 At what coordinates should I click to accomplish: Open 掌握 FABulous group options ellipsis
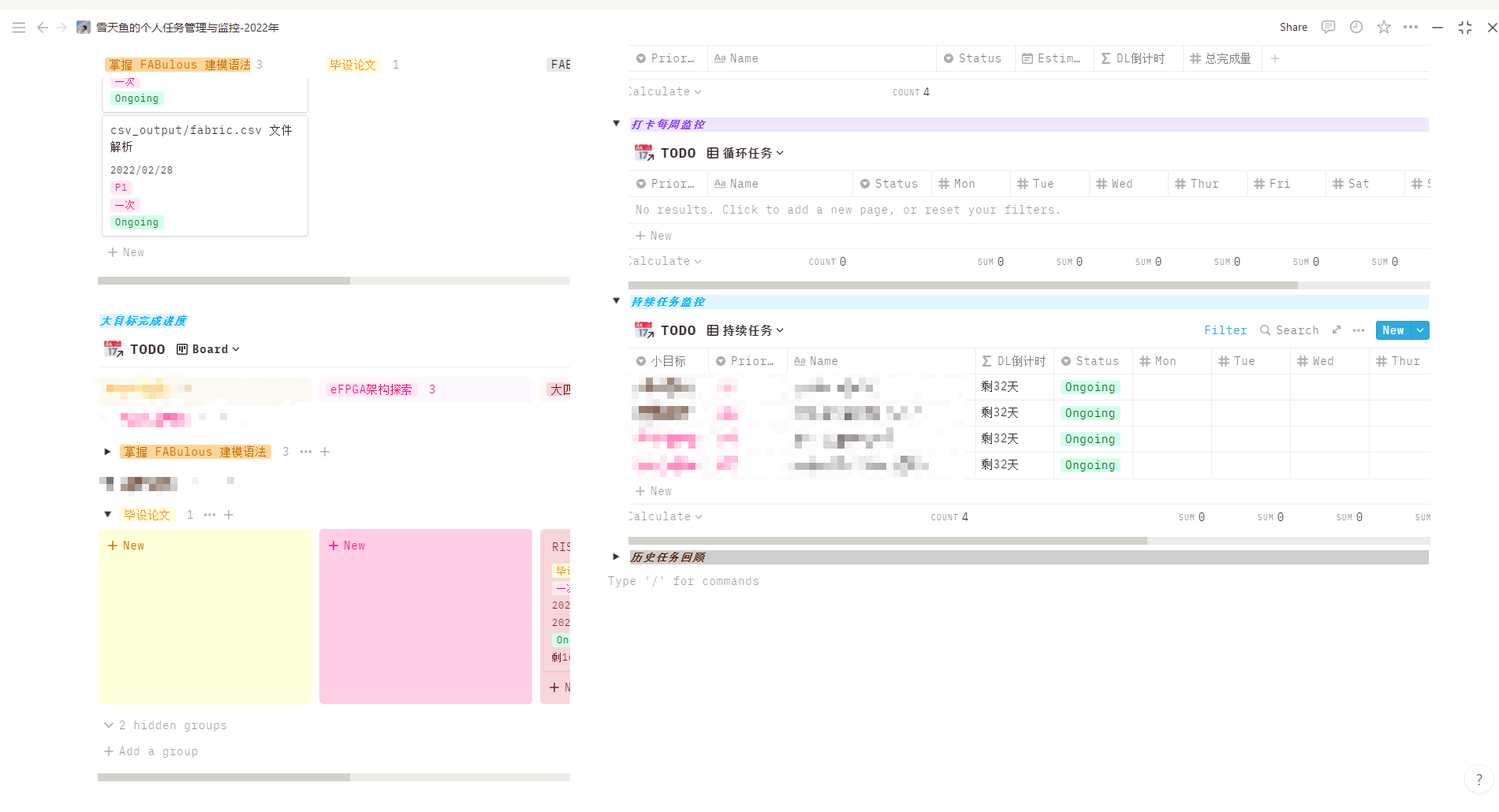(x=306, y=452)
